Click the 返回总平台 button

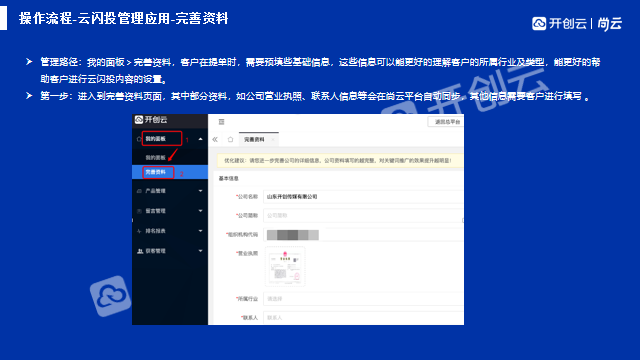[446, 122]
